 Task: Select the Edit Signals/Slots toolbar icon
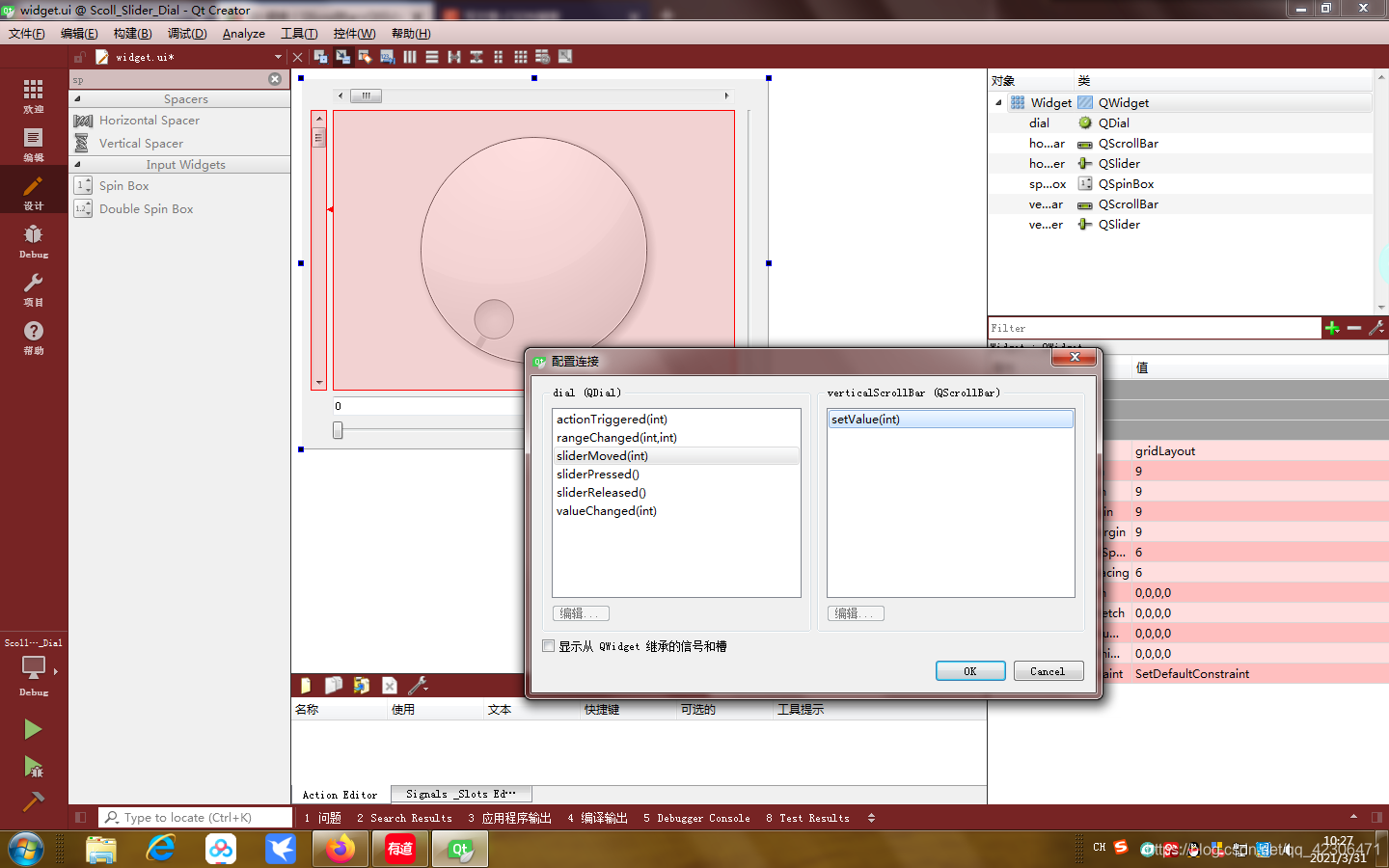[x=343, y=57]
